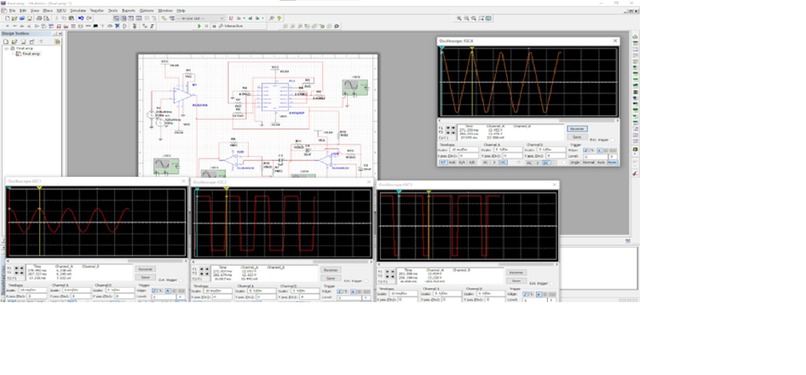Viewport: 806px width, 375px height.
Task: Click horizontal scrollbar under XSC4 waveform display
Action: click(528, 120)
